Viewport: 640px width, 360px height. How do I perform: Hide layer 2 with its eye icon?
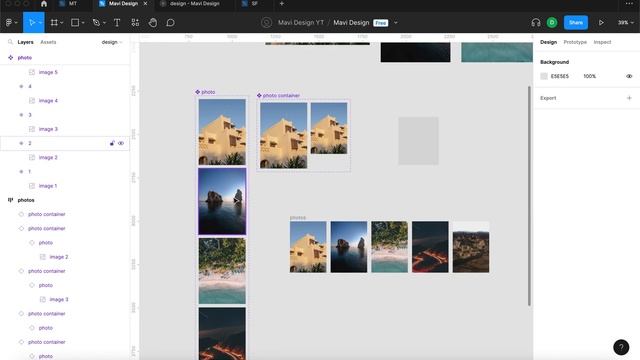point(121,143)
